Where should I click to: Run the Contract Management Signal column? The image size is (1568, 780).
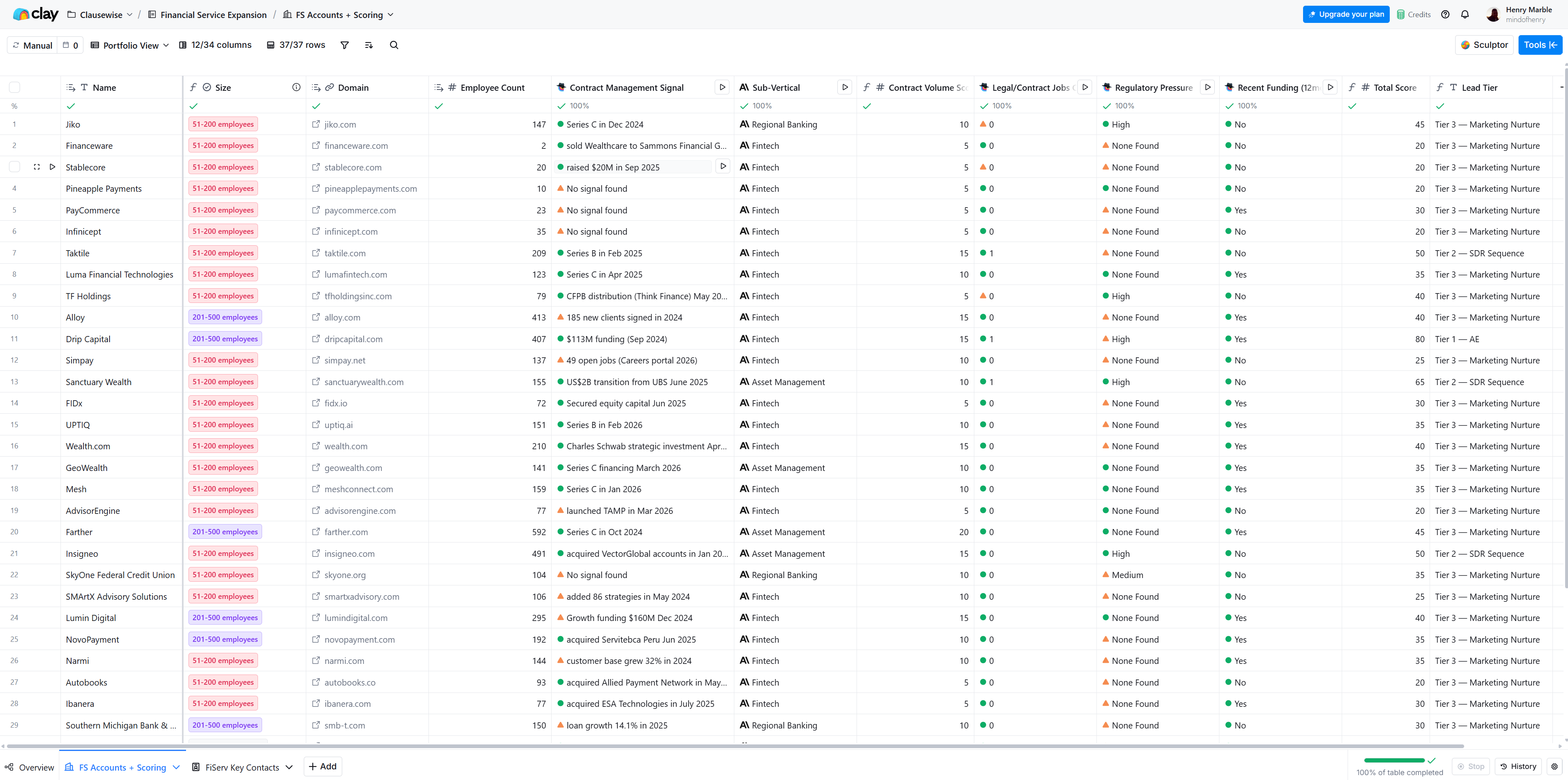[x=722, y=87]
